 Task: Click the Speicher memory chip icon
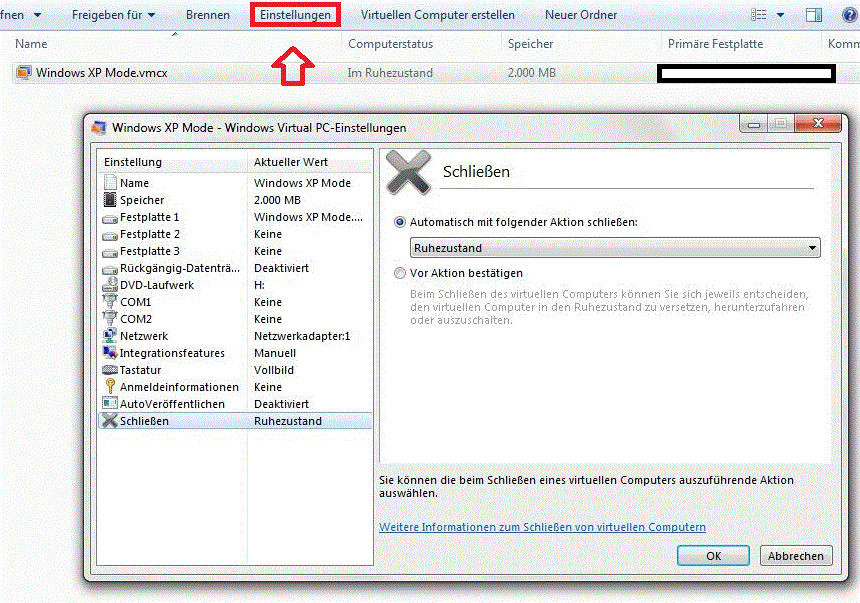(x=110, y=199)
